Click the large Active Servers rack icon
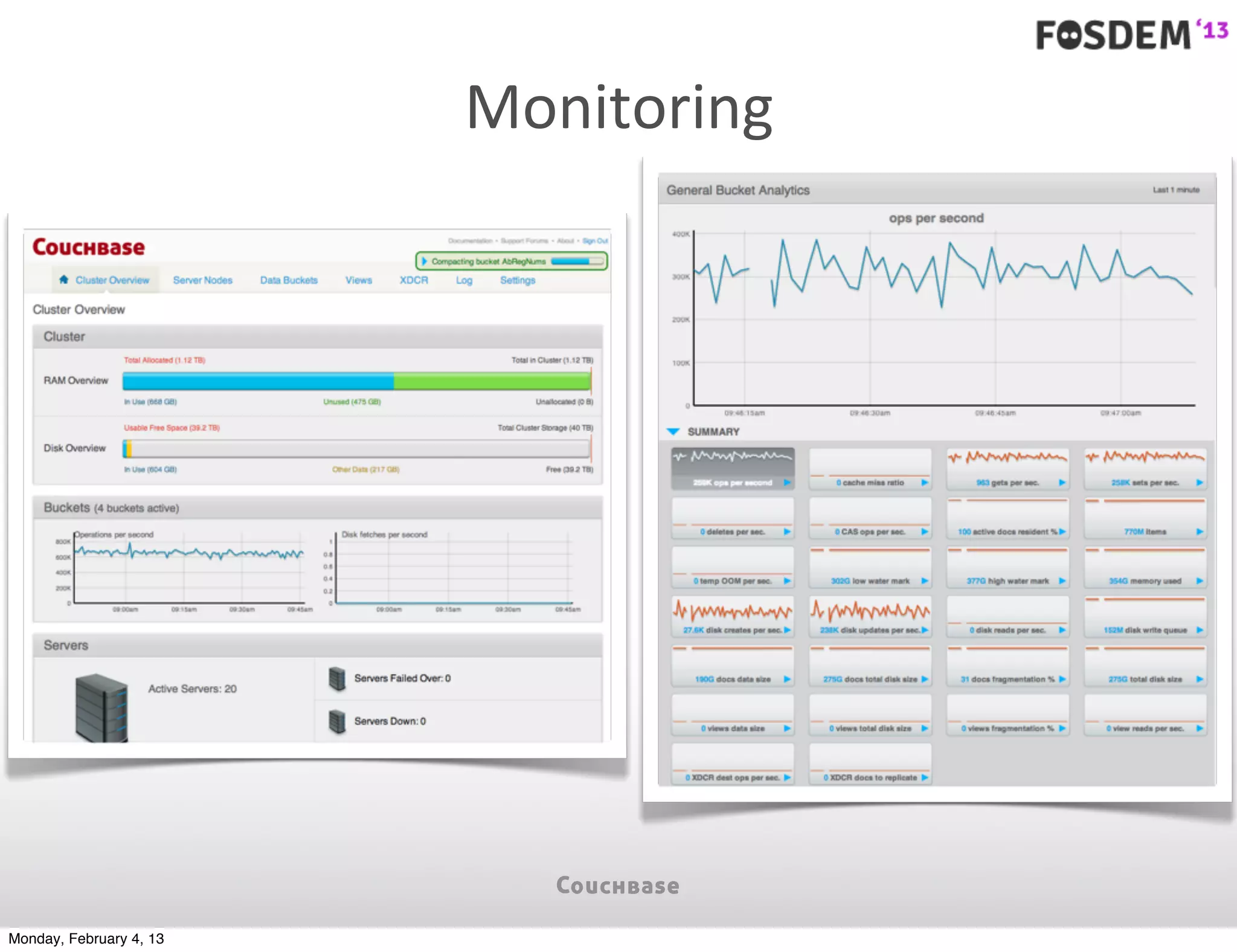The width and height of the screenshot is (1237, 952). pos(101,708)
